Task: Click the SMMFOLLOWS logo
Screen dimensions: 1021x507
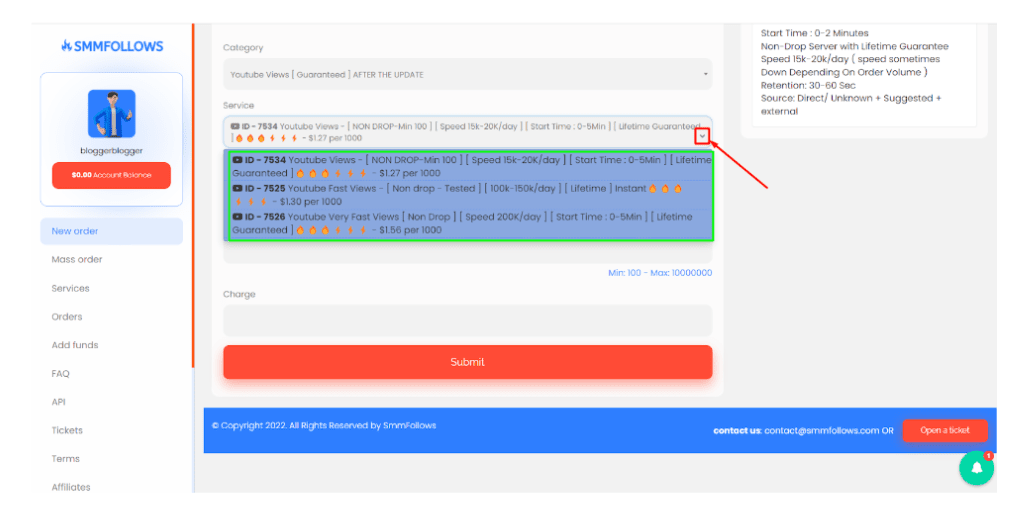Action: coord(112,46)
